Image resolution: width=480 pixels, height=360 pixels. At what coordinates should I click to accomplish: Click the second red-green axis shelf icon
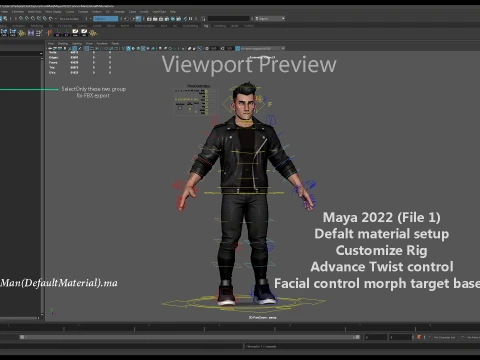(x=67, y=33)
